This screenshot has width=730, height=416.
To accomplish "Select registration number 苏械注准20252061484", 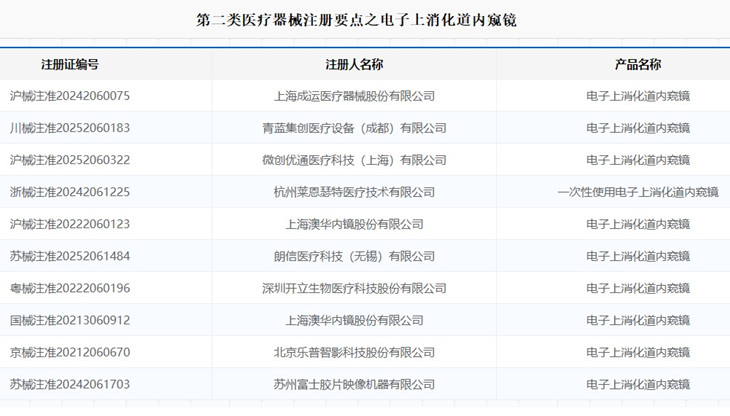I will 70,256.
